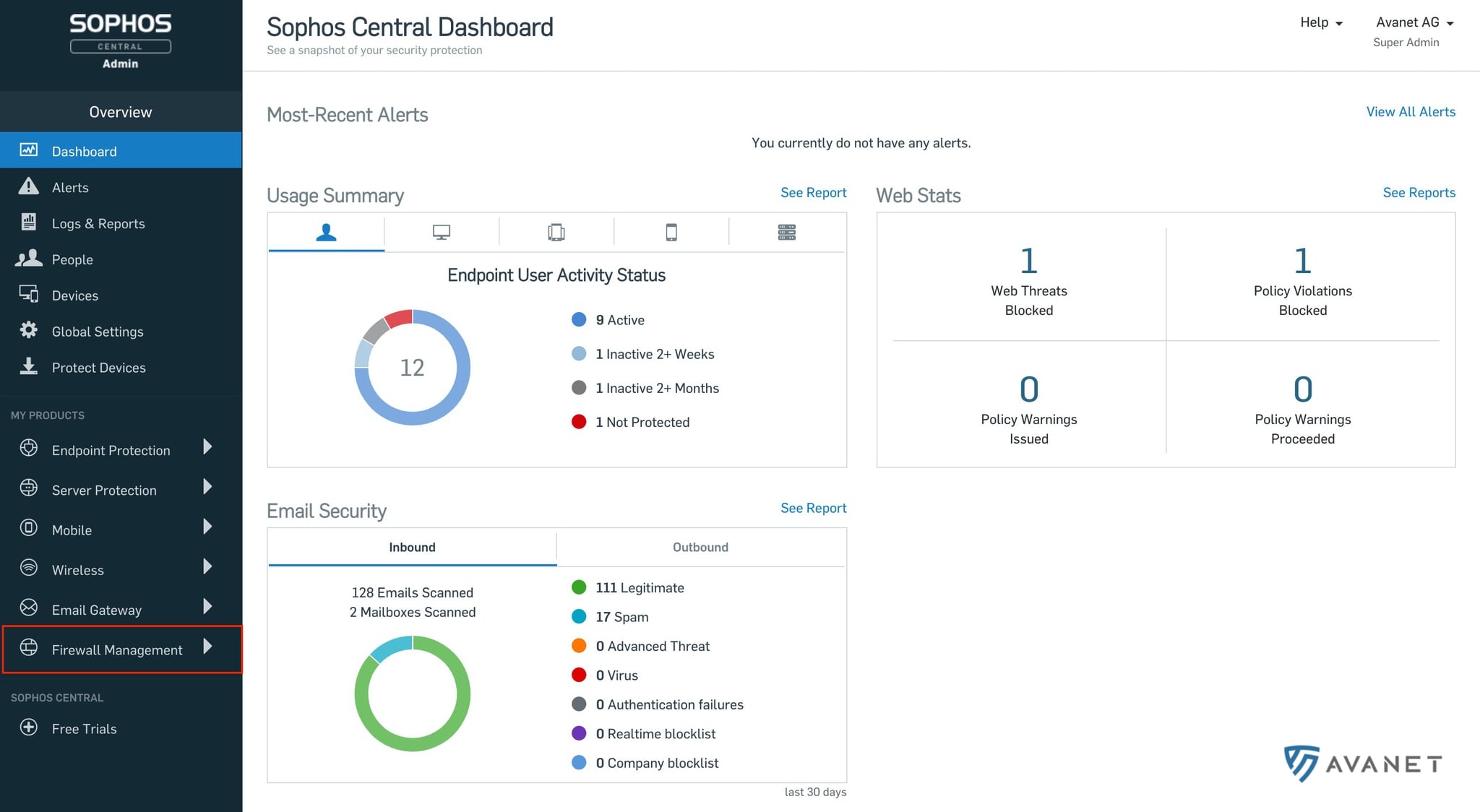Expand the Endpoint Protection submenu arrow
1480x812 pixels.
[207, 447]
